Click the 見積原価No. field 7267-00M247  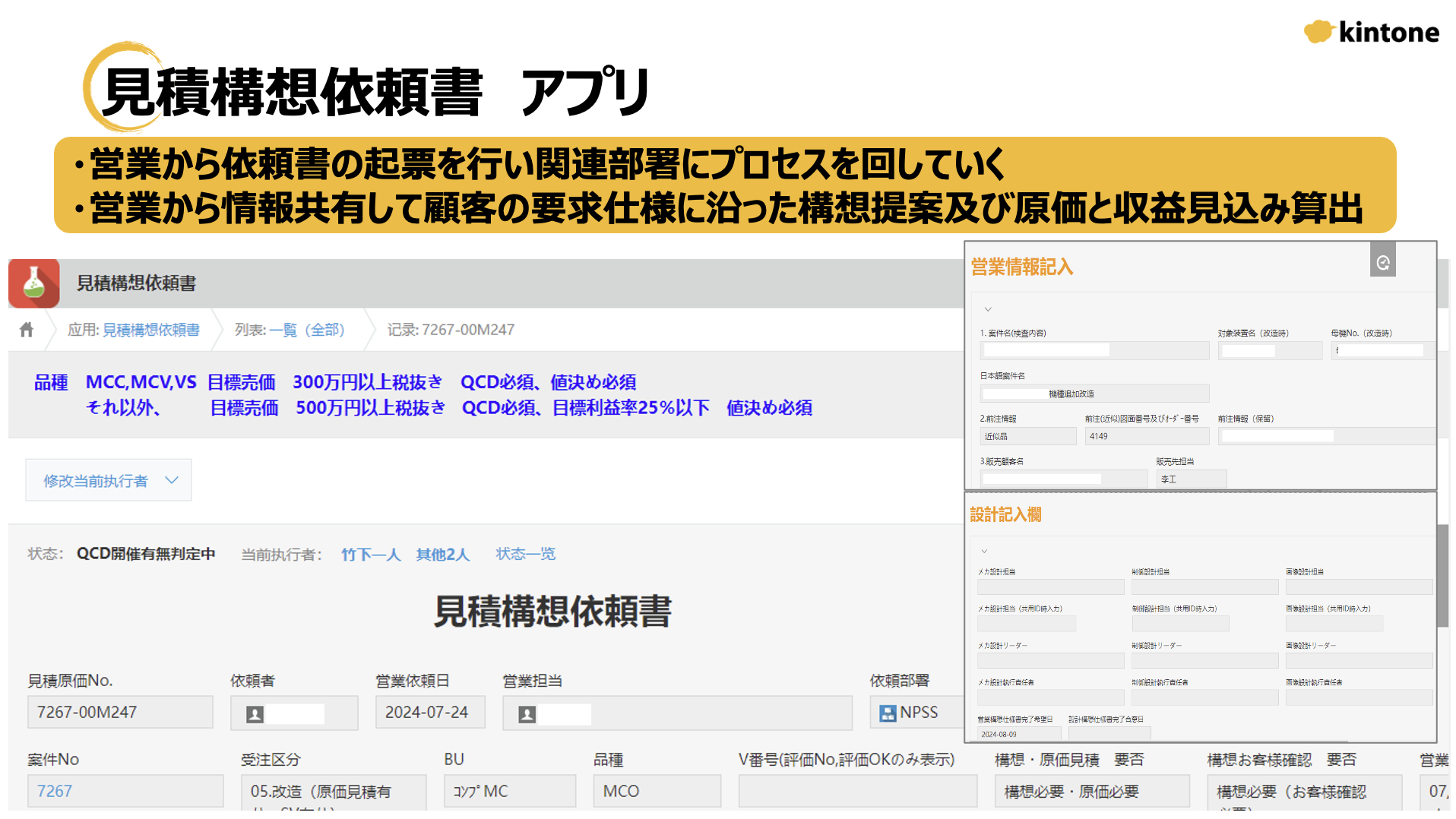[120, 713]
